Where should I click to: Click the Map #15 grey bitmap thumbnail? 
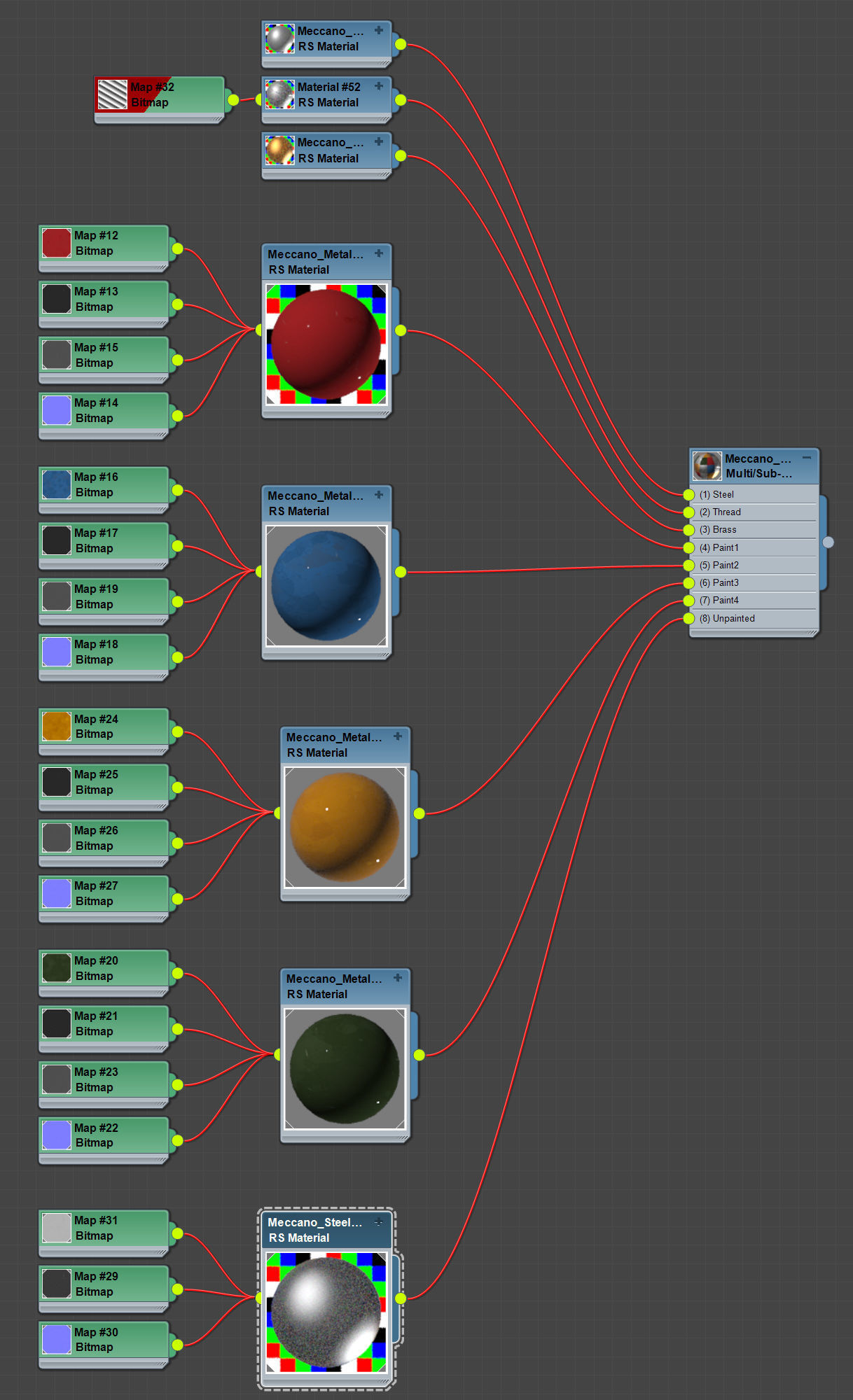click(x=57, y=355)
